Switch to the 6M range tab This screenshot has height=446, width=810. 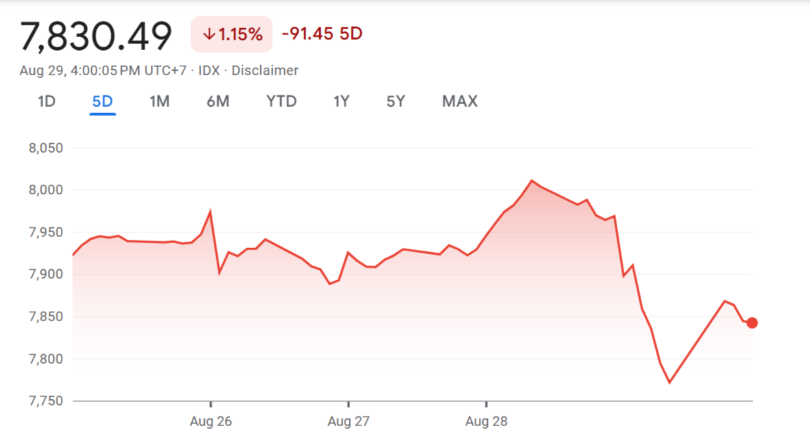pos(218,101)
